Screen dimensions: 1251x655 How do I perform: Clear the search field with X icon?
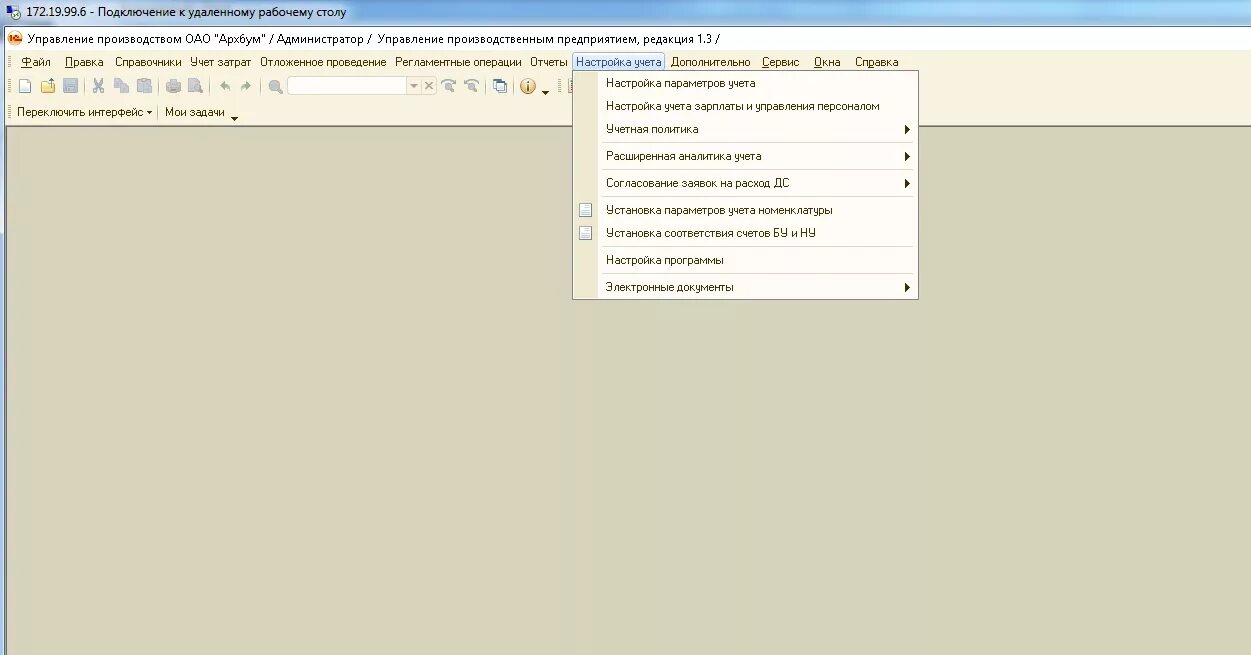pos(429,86)
